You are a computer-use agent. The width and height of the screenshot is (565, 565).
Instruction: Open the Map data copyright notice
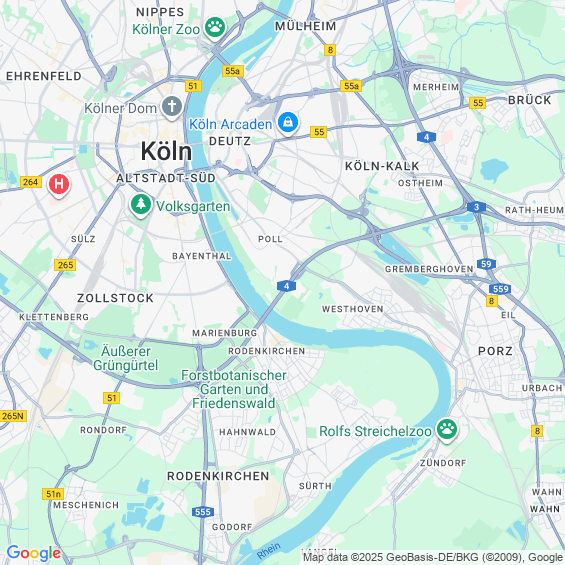point(433,557)
